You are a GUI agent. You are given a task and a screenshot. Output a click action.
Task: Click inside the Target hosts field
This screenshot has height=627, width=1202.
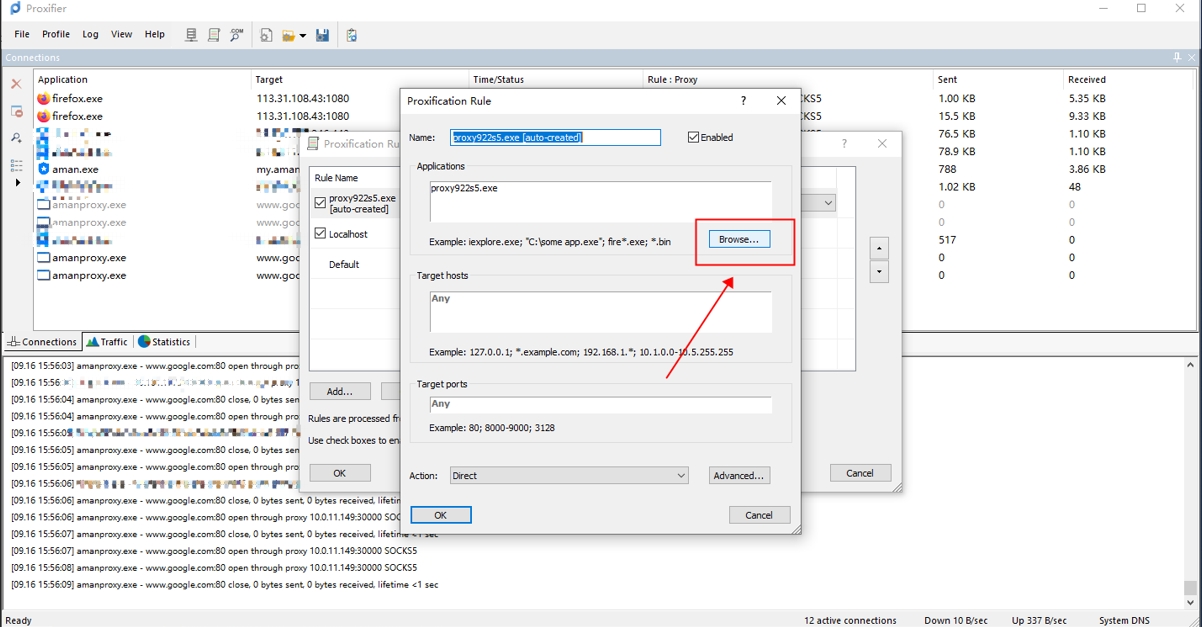(x=600, y=312)
